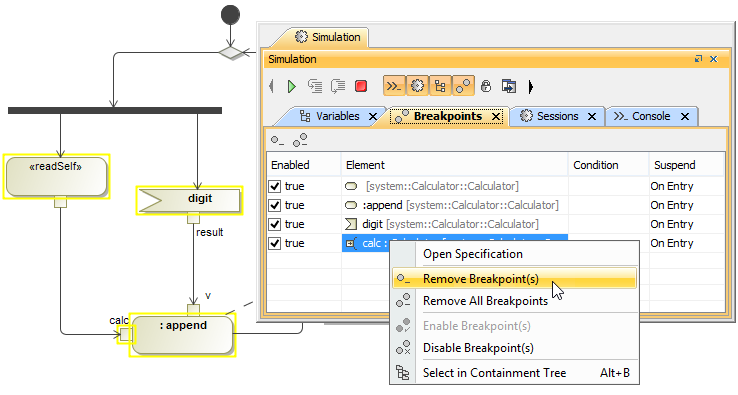
Task: Select the result output pin under digit
Action: [193, 218]
